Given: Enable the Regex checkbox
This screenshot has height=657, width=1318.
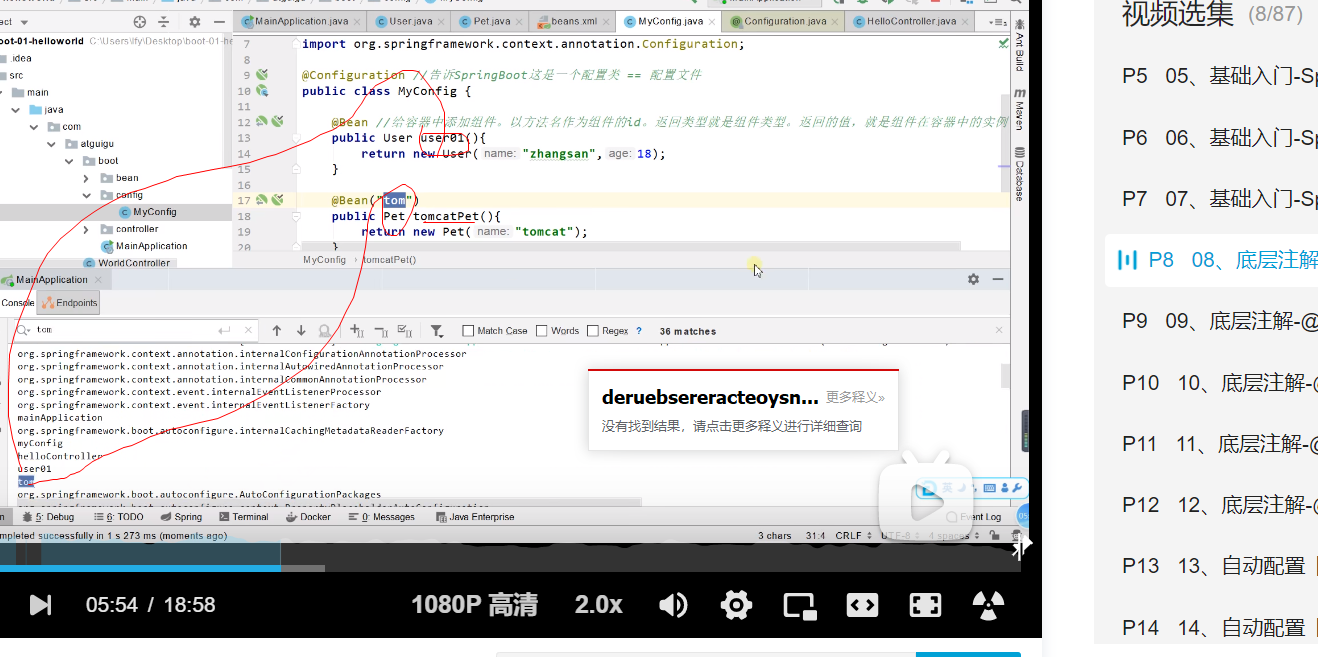Looking at the screenshot, I should coord(593,331).
